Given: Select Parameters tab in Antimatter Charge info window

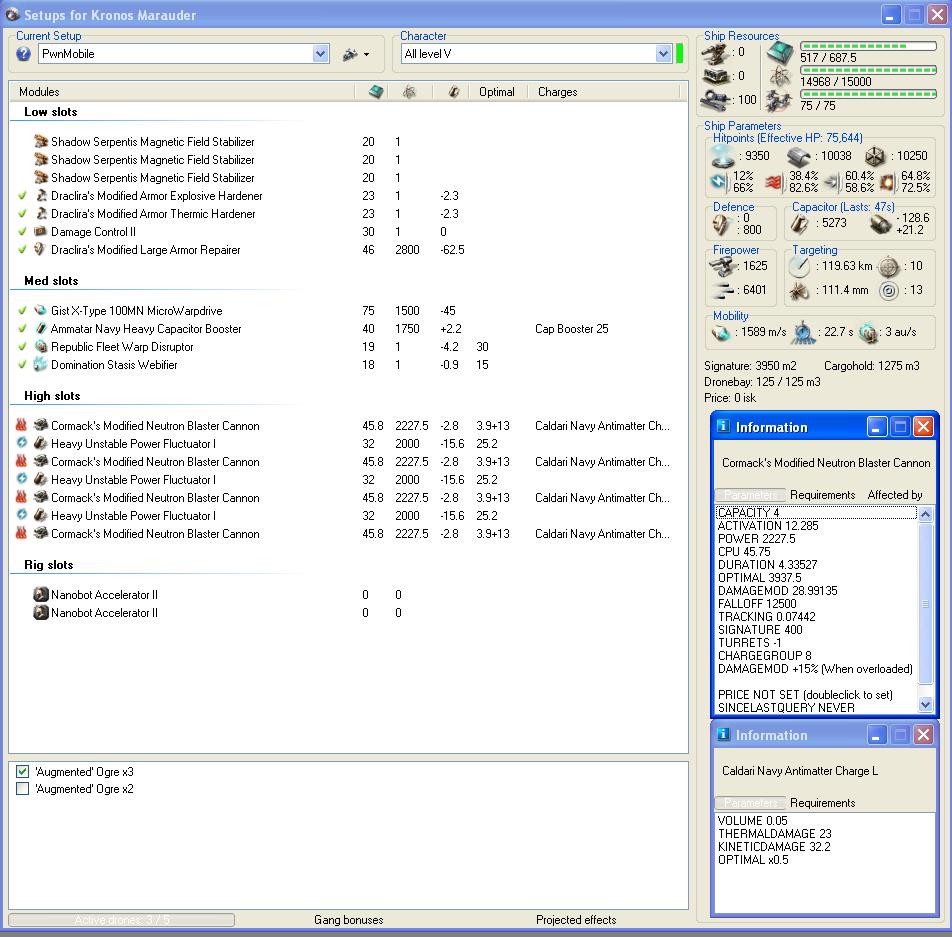Looking at the screenshot, I should pos(750,803).
